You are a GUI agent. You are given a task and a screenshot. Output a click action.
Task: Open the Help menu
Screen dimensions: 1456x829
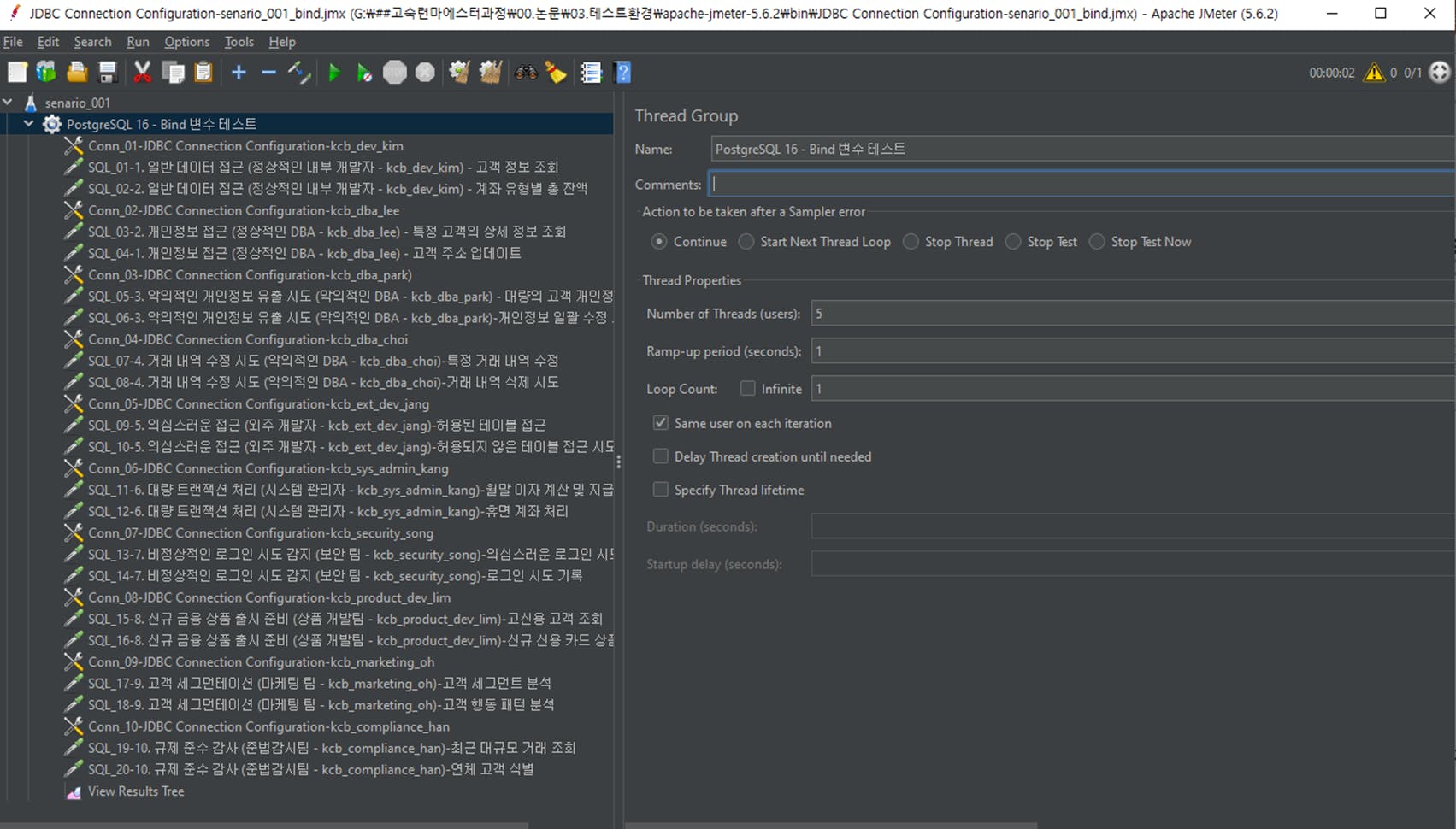pos(281,42)
